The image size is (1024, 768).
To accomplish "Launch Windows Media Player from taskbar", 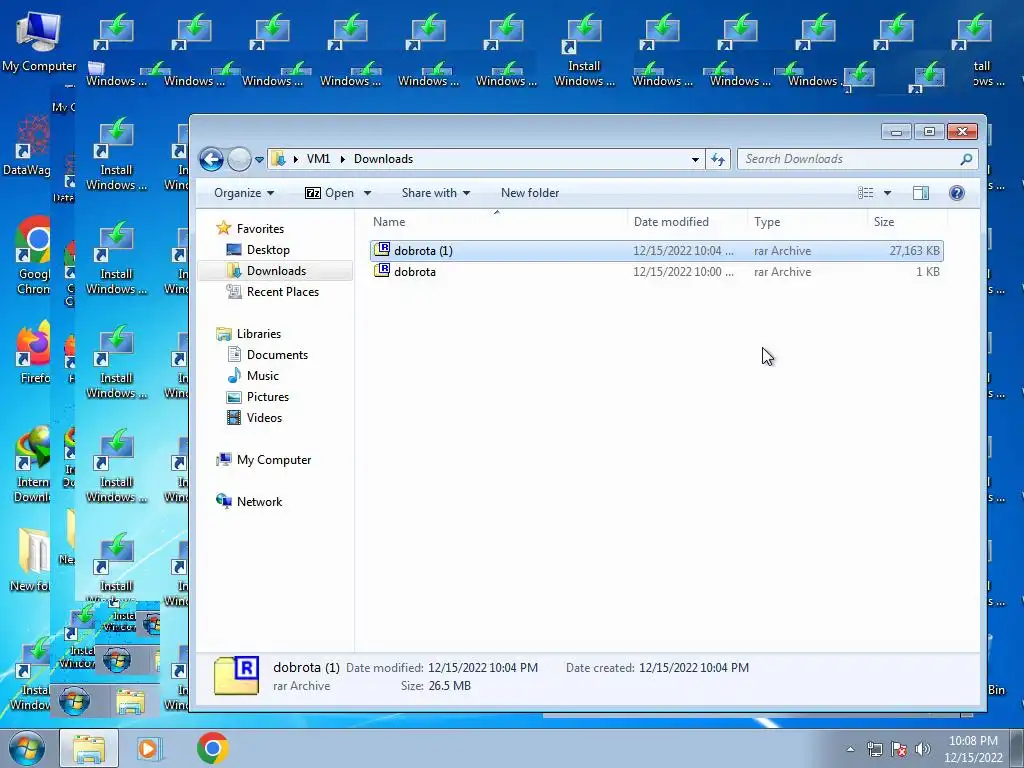I will pos(148,748).
